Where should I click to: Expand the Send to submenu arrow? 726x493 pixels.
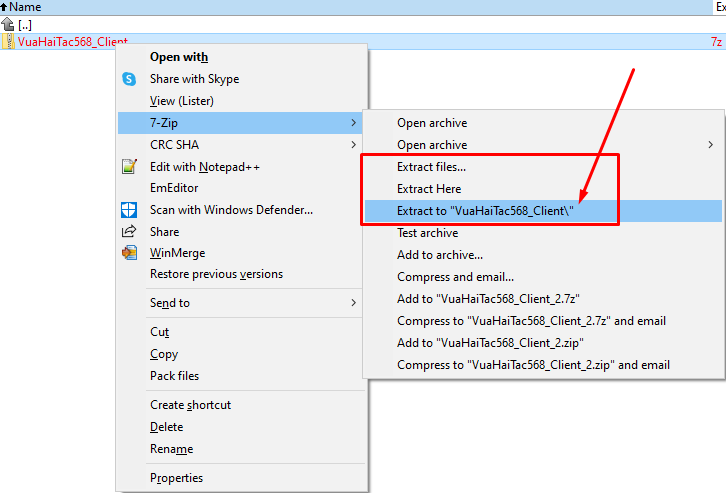pyautogui.click(x=353, y=303)
